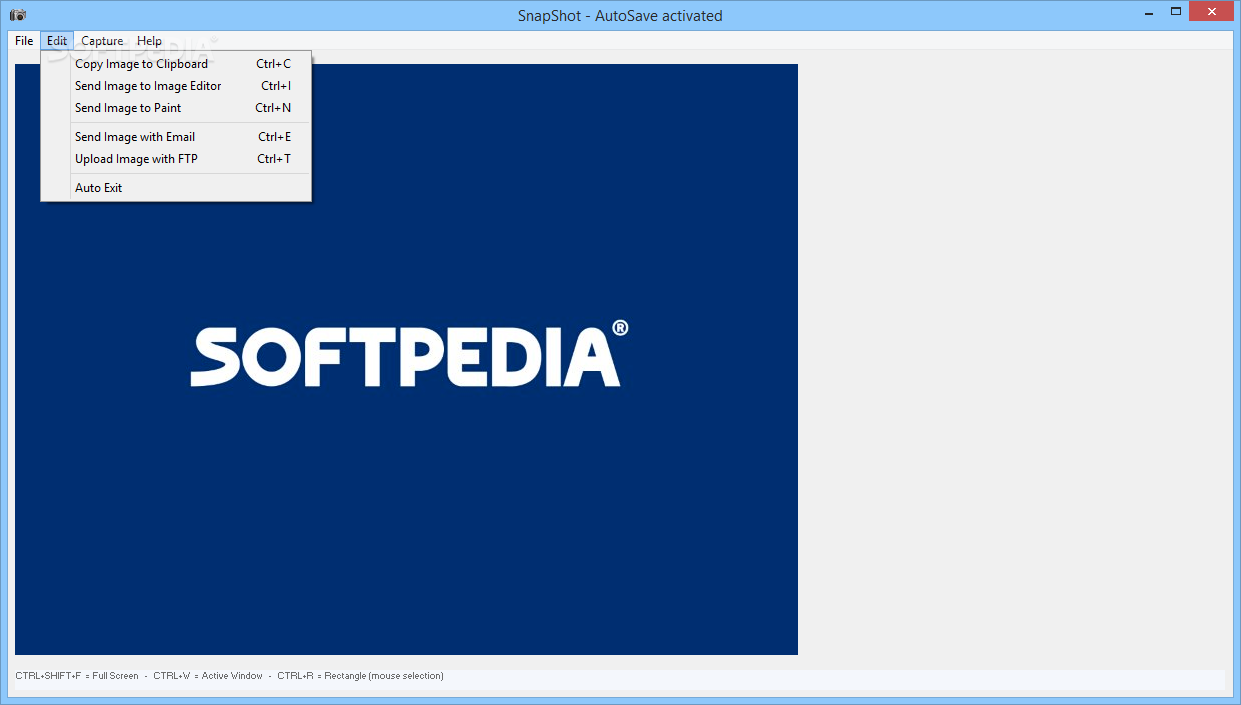This screenshot has height=705, width=1241.
Task: Open the Capture menu
Action: 102,41
